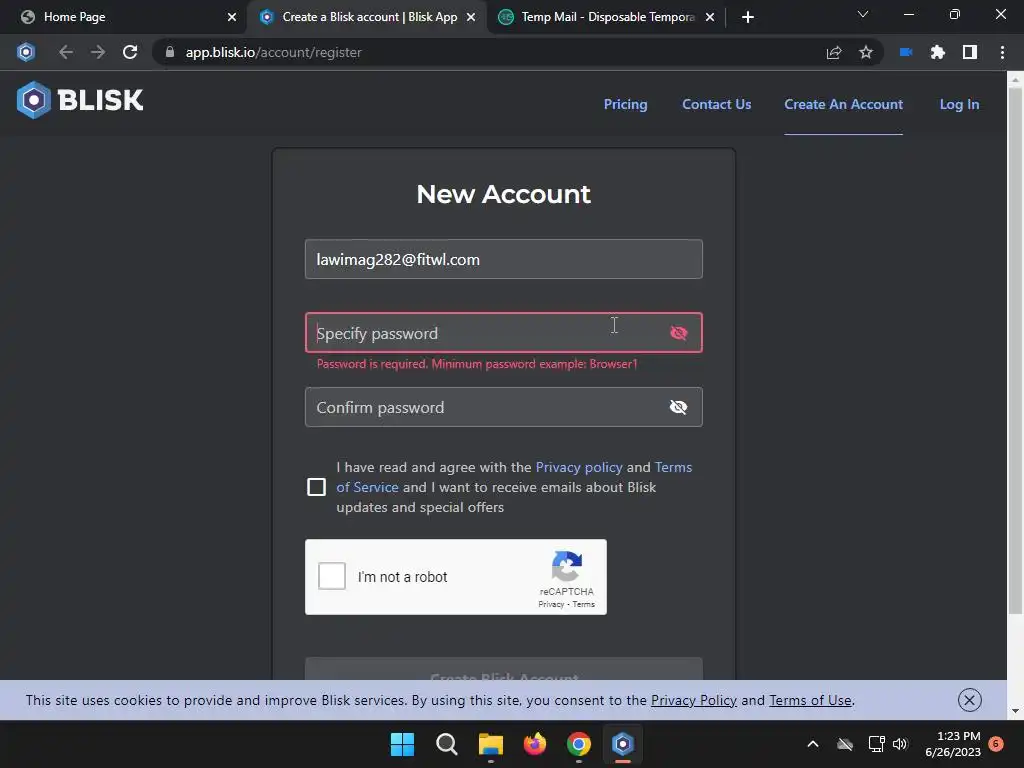Image resolution: width=1024 pixels, height=768 pixels.
Task: Toggle visibility of the Specify password field
Action: 679,333
